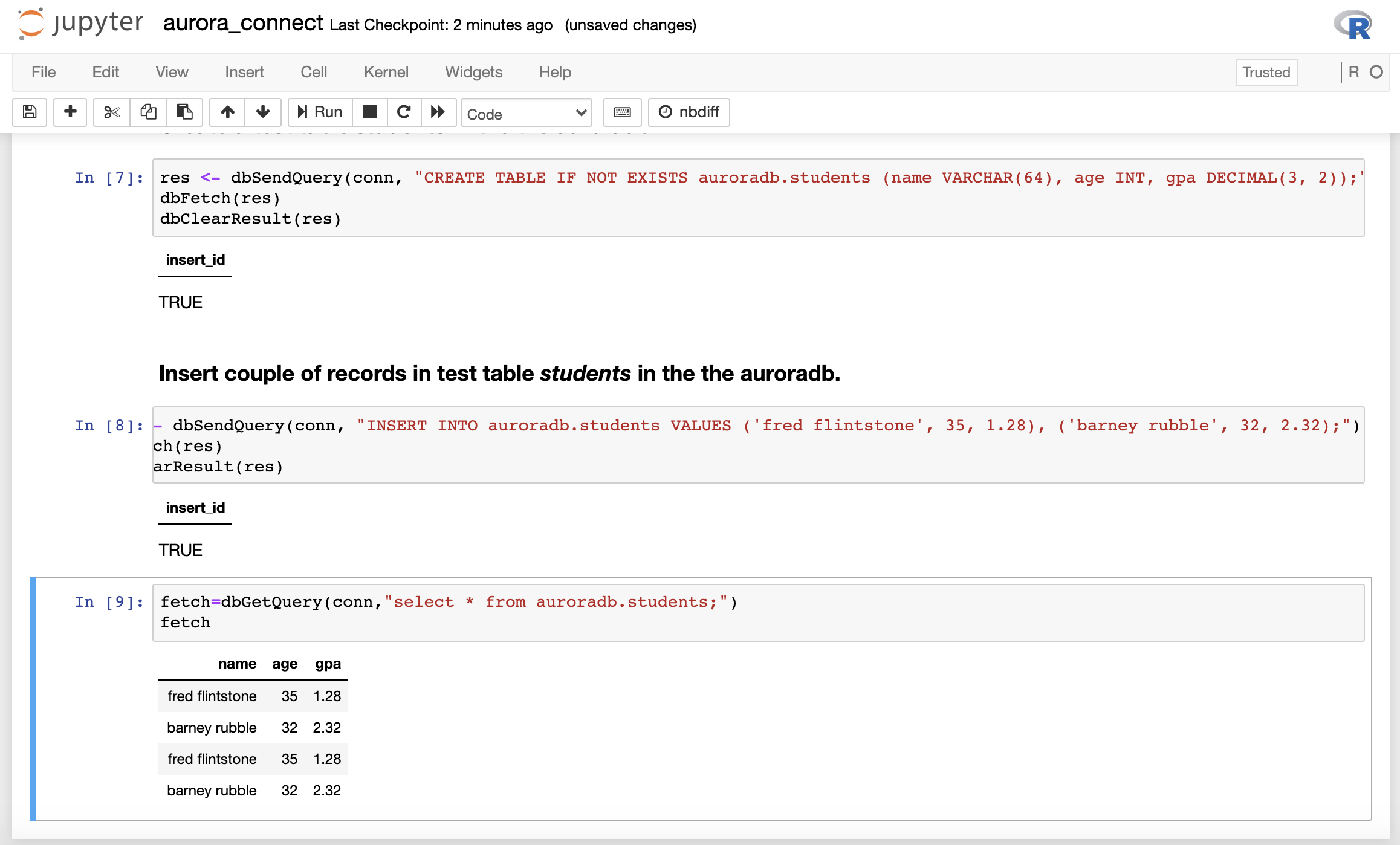This screenshot has width=1400, height=845.
Task: Click the In [7] prompt label
Action: (109, 178)
